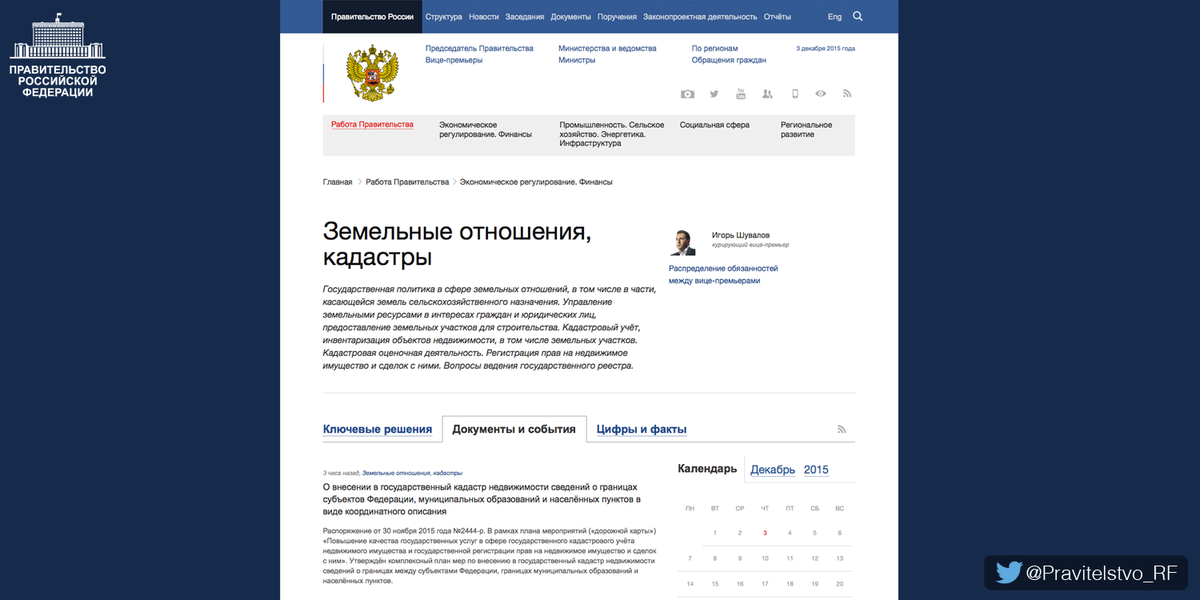
Task: Open the Новости menu item
Action: pos(484,17)
